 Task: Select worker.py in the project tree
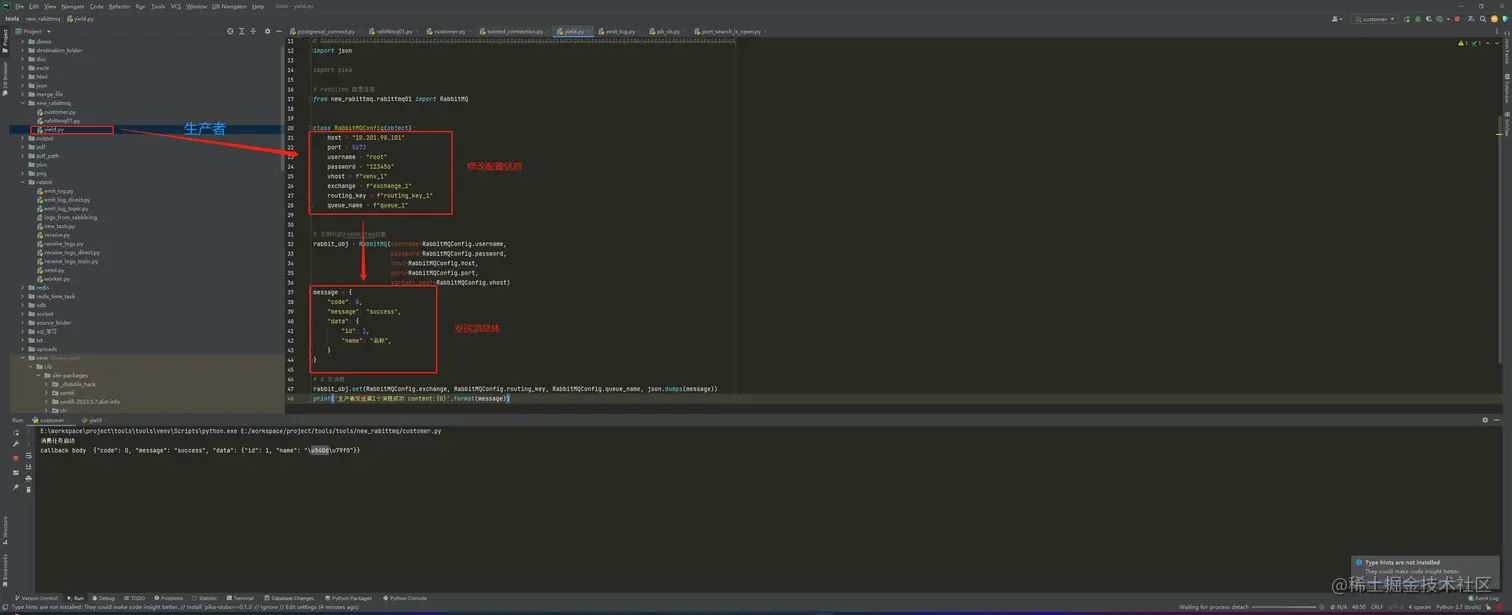[56, 279]
